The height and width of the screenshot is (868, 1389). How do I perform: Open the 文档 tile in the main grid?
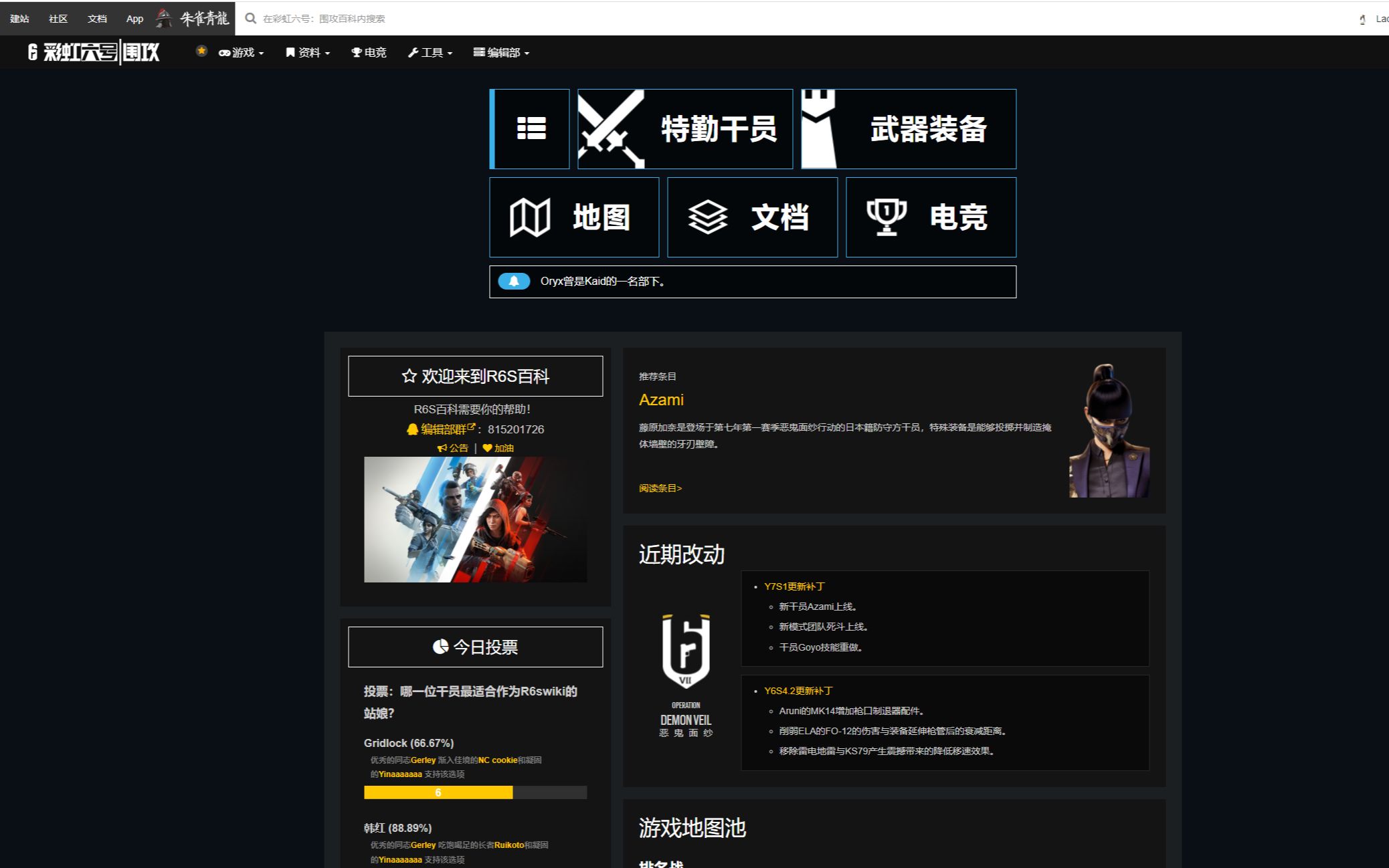752,217
